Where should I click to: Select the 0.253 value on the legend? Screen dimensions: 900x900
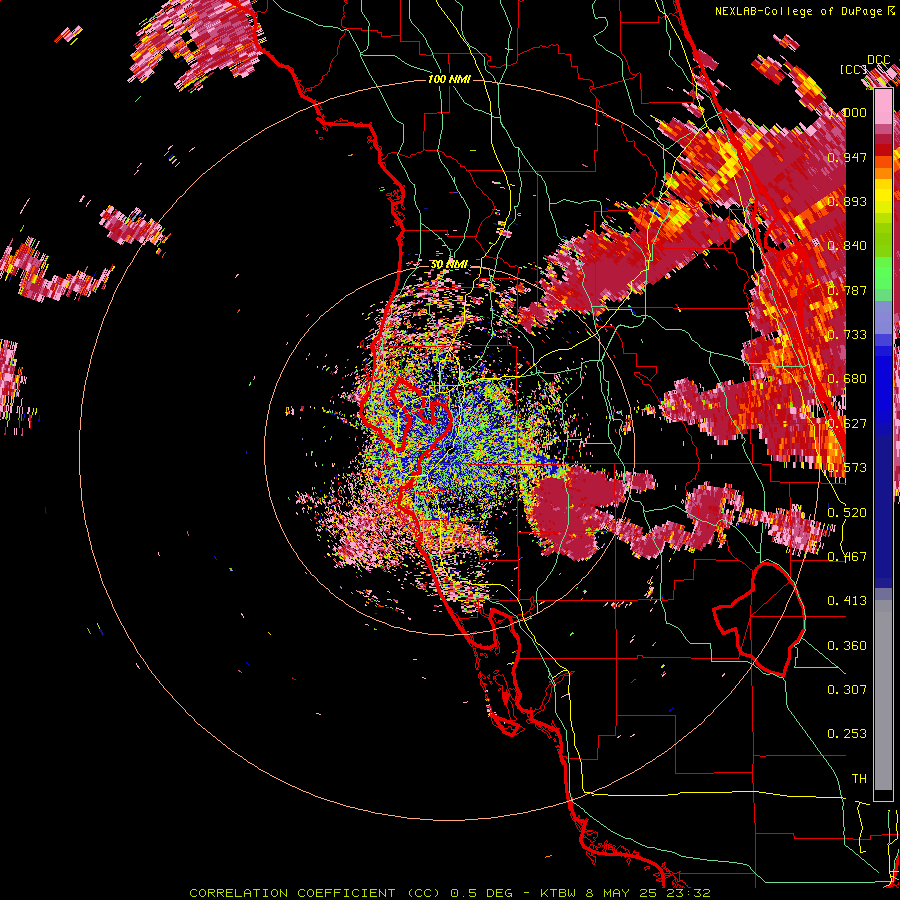click(847, 734)
